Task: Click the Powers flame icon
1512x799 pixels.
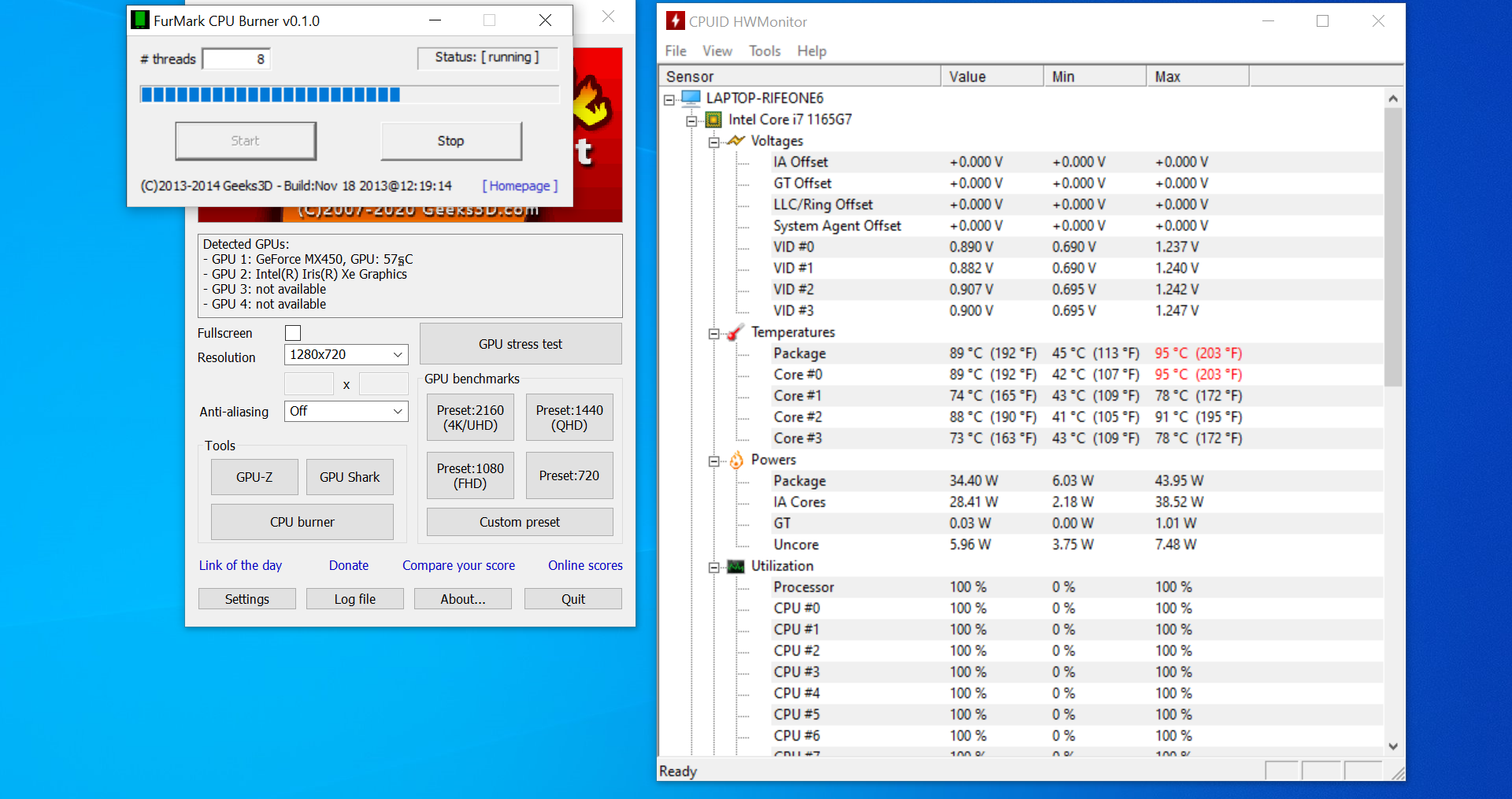Action: pos(736,460)
